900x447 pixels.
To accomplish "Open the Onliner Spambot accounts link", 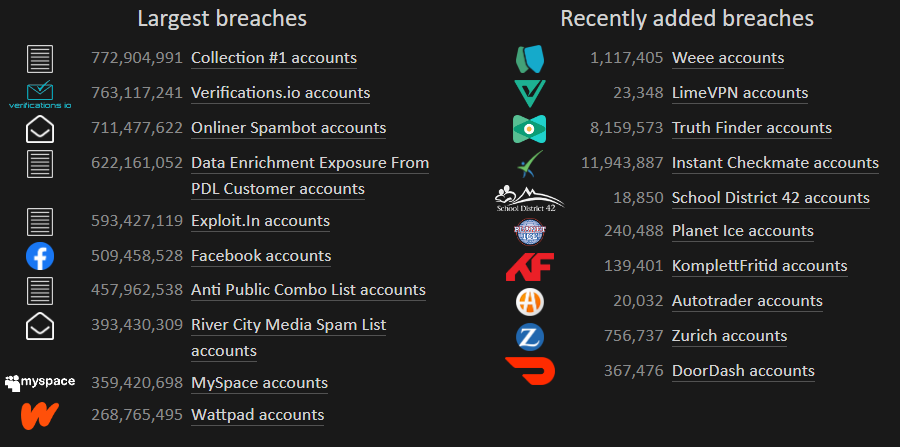I will click(288, 128).
